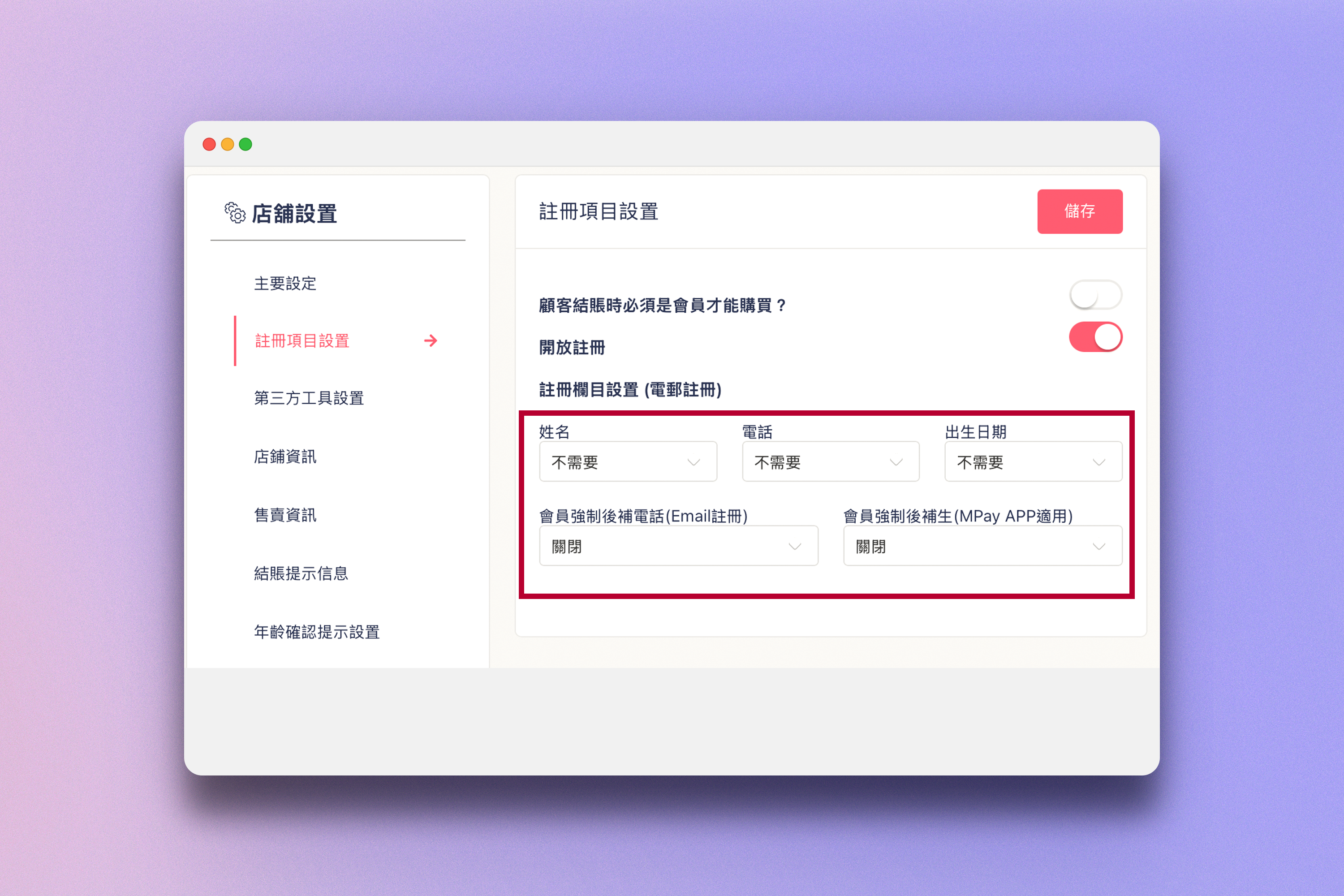Go to 主要設定 in sidebar
The image size is (1344, 896).
[x=285, y=284]
